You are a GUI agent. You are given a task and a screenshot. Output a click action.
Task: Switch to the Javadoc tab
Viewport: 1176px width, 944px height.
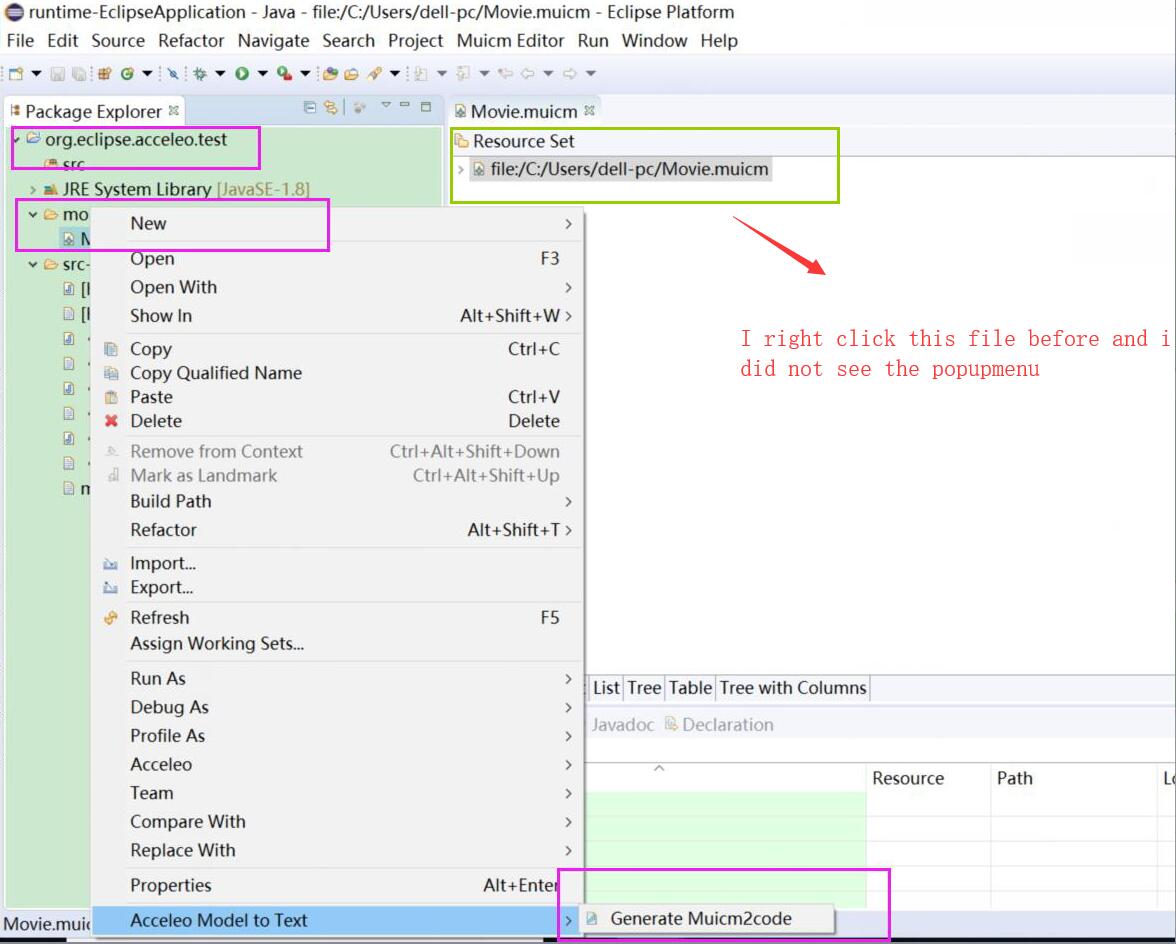pyautogui.click(x=622, y=724)
